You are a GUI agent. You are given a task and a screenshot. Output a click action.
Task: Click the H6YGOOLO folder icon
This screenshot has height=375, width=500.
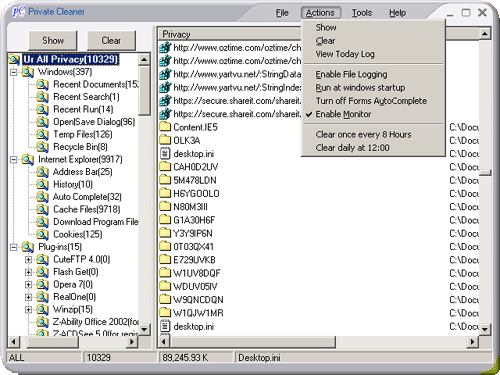click(x=165, y=193)
